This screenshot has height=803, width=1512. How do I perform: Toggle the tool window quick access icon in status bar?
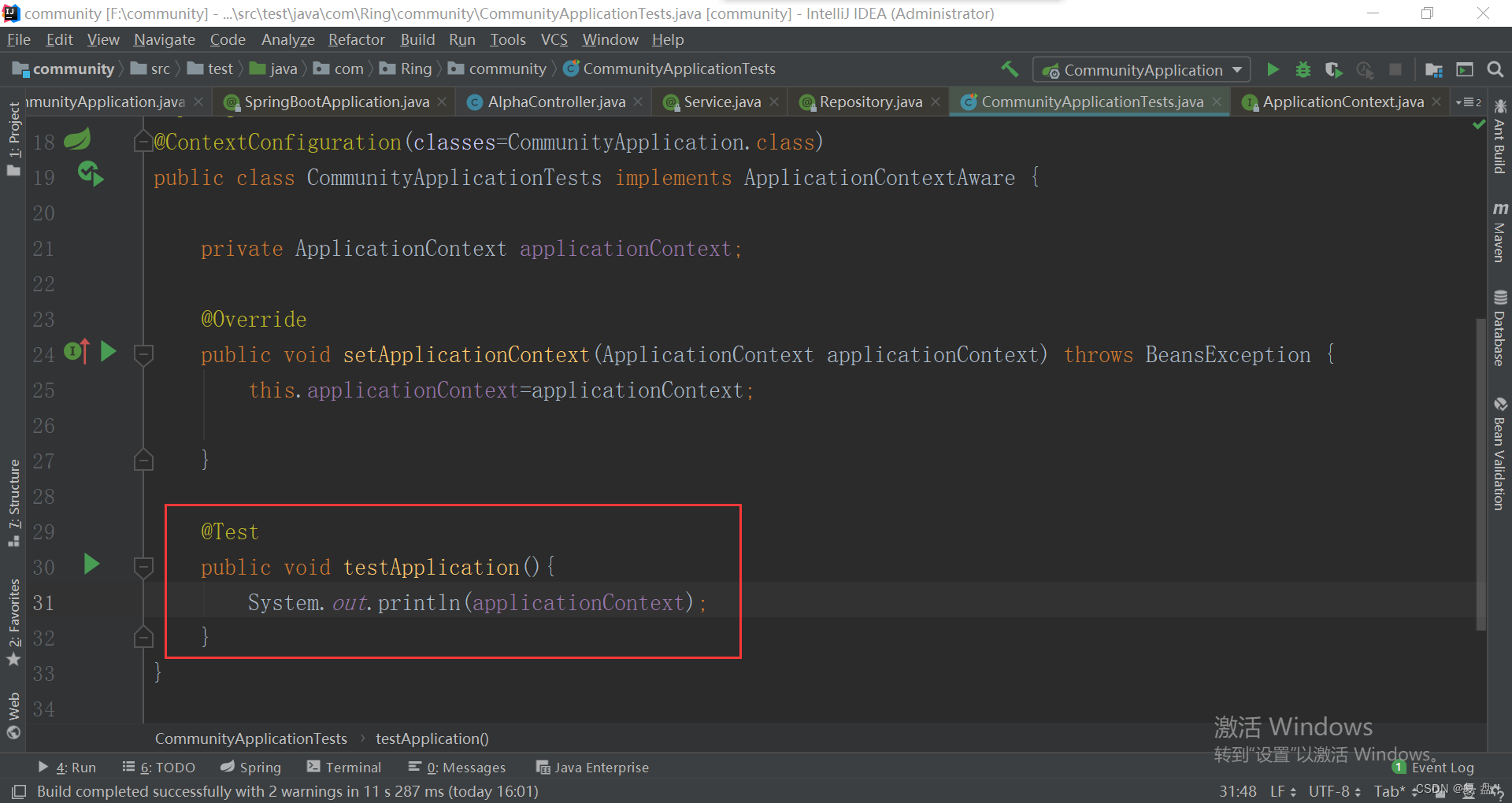(19, 791)
